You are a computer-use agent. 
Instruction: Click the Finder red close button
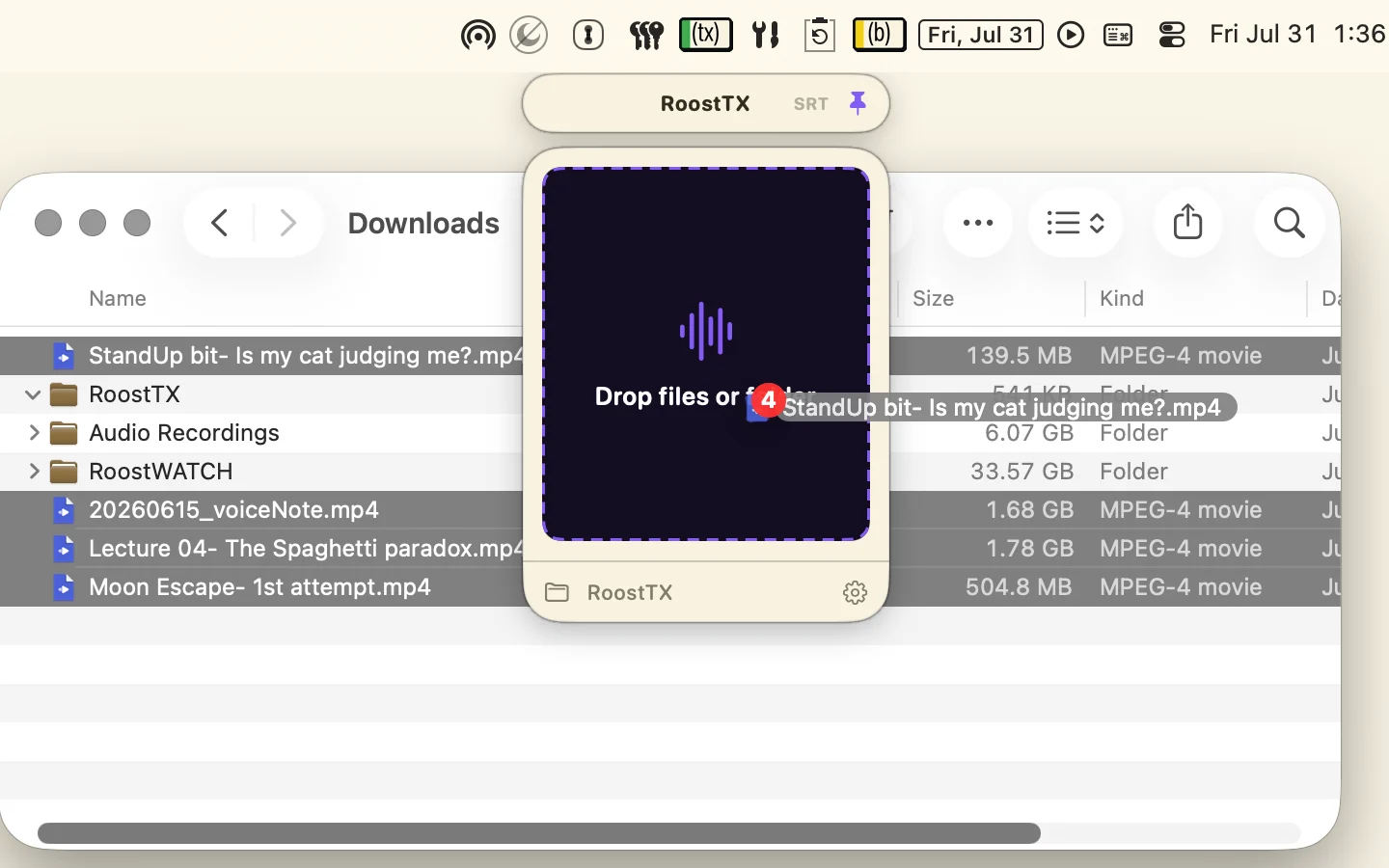(48, 223)
